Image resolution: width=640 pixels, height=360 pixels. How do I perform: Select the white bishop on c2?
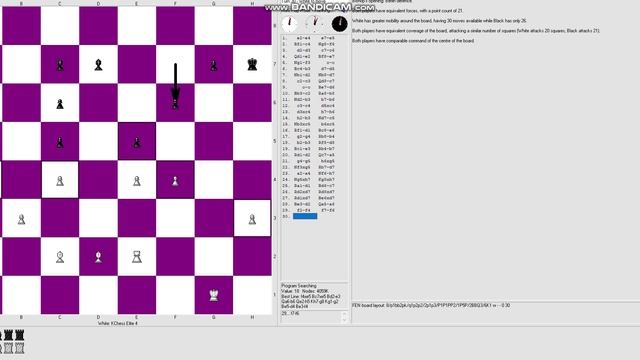(x=60, y=257)
